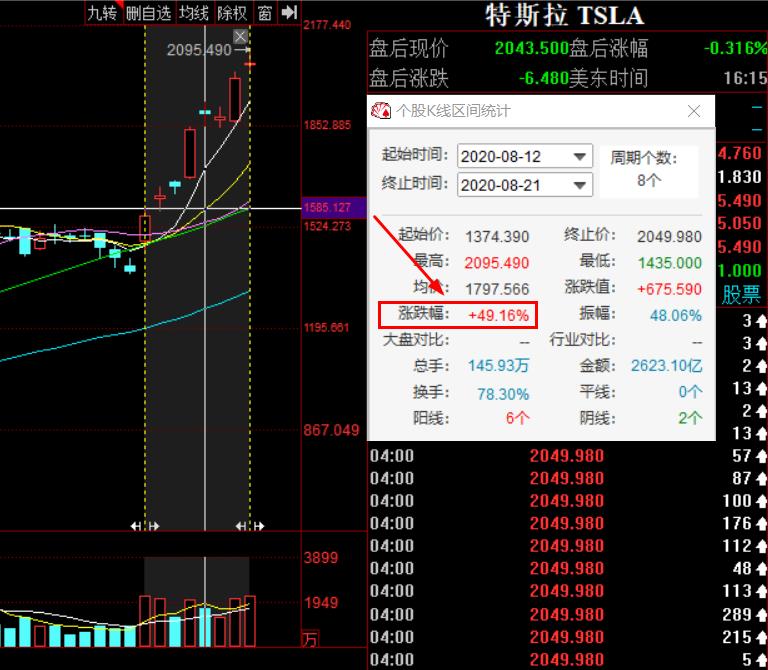The image size is (768, 670).
Task: Toggle the 均线 moving average button
Action: coord(194,13)
